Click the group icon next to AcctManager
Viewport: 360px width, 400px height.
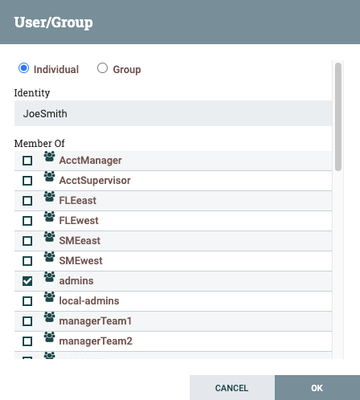pos(49,156)
